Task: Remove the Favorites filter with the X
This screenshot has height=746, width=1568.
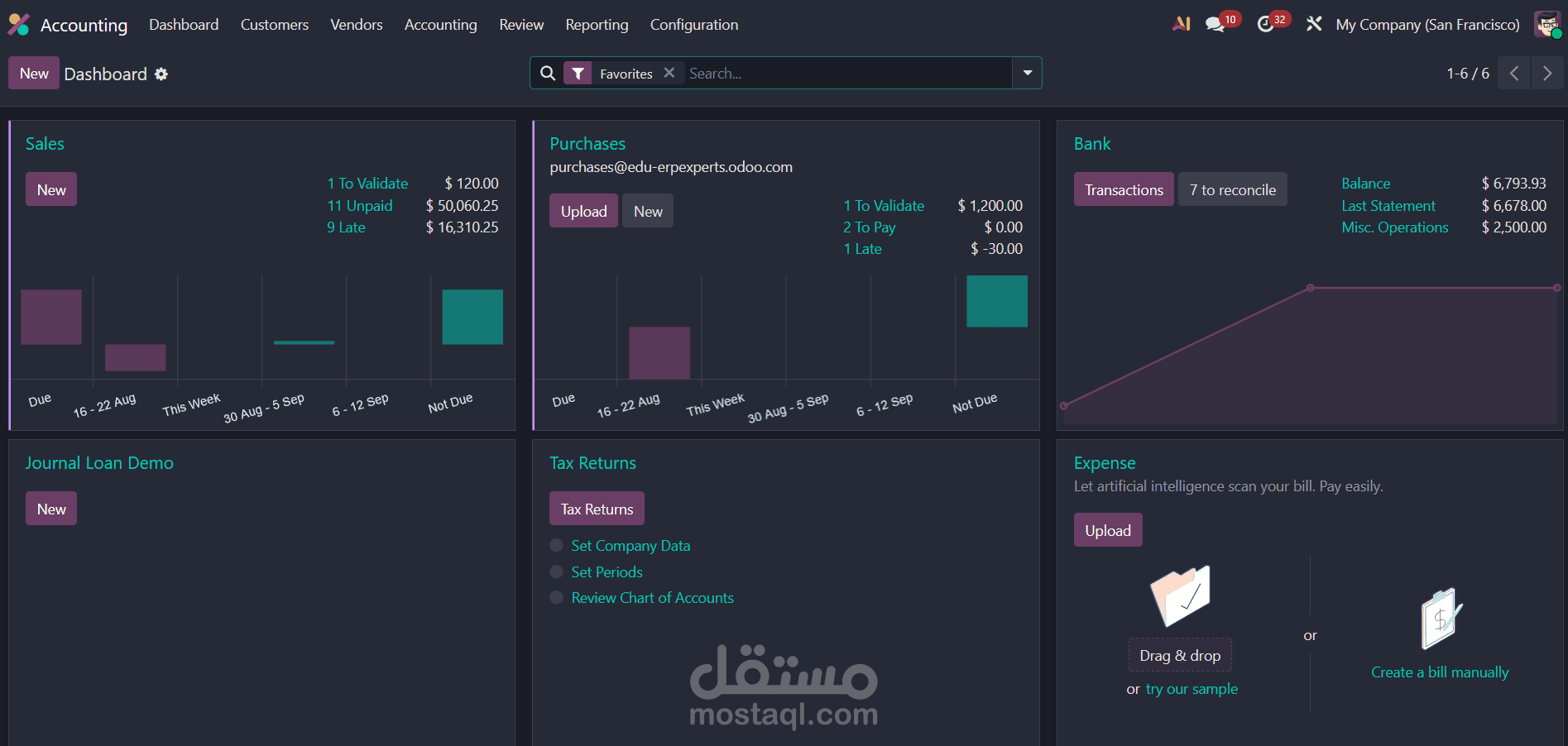Action: 669,73
